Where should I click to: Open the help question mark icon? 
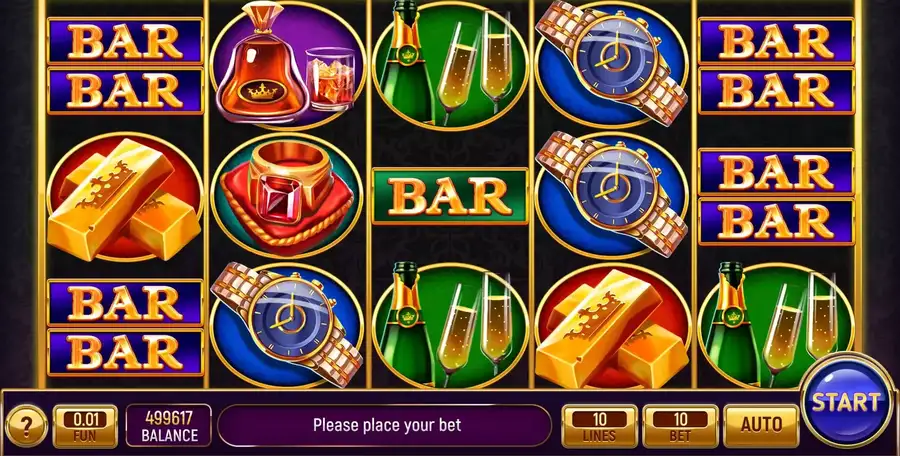(x=26, y=426)
